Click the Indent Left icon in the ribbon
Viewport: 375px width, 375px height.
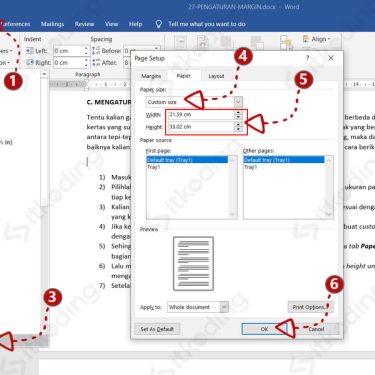[30, 51]
